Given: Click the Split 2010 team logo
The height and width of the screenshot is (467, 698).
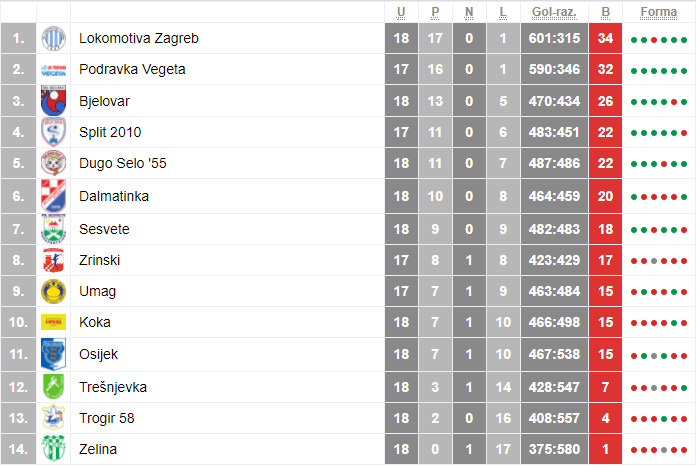Looking at the screenshot, I should point(53,132).
